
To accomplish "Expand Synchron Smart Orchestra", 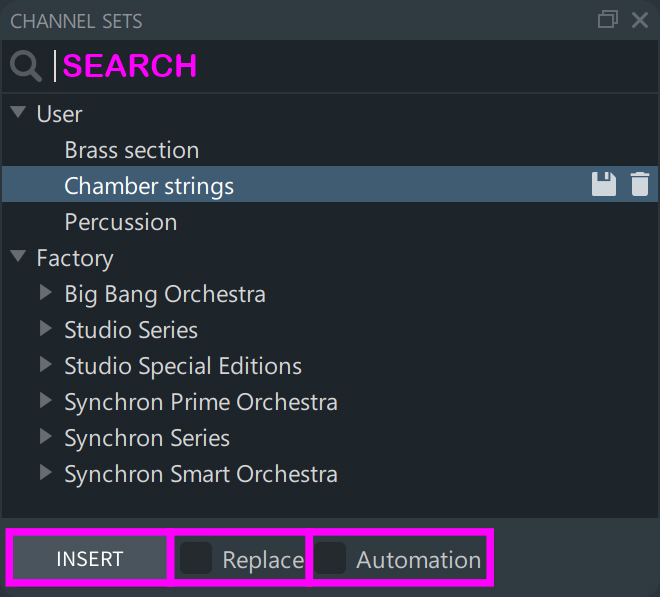I will coord(45,473).
